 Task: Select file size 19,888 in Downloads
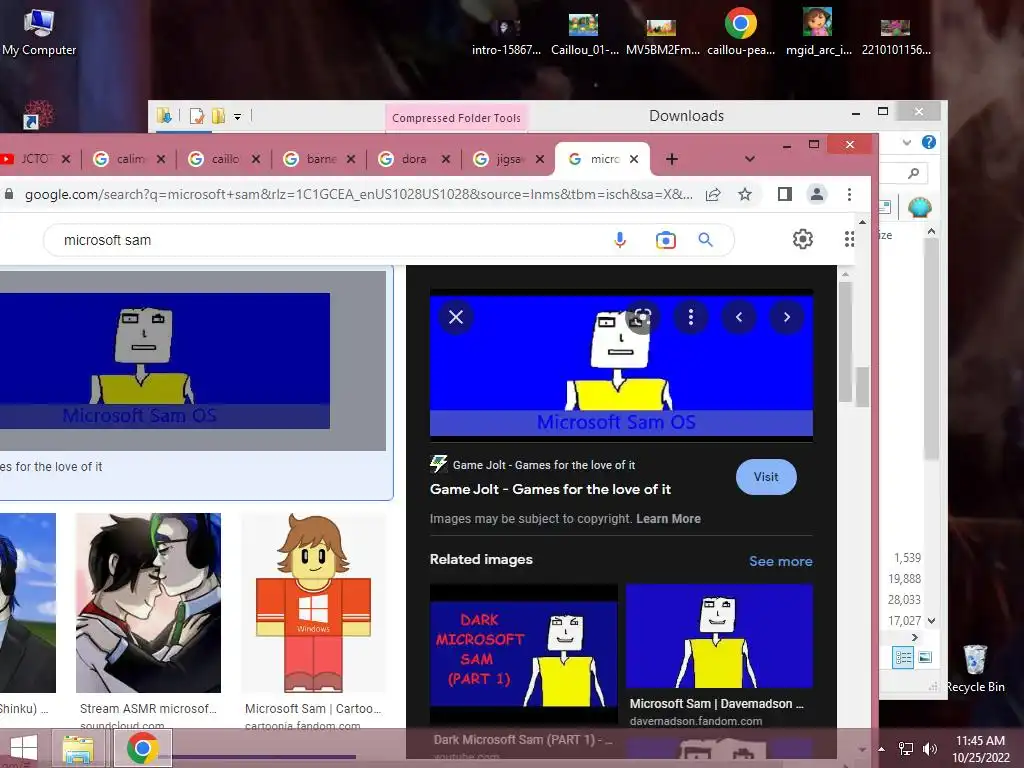click(x=904, y=579)
